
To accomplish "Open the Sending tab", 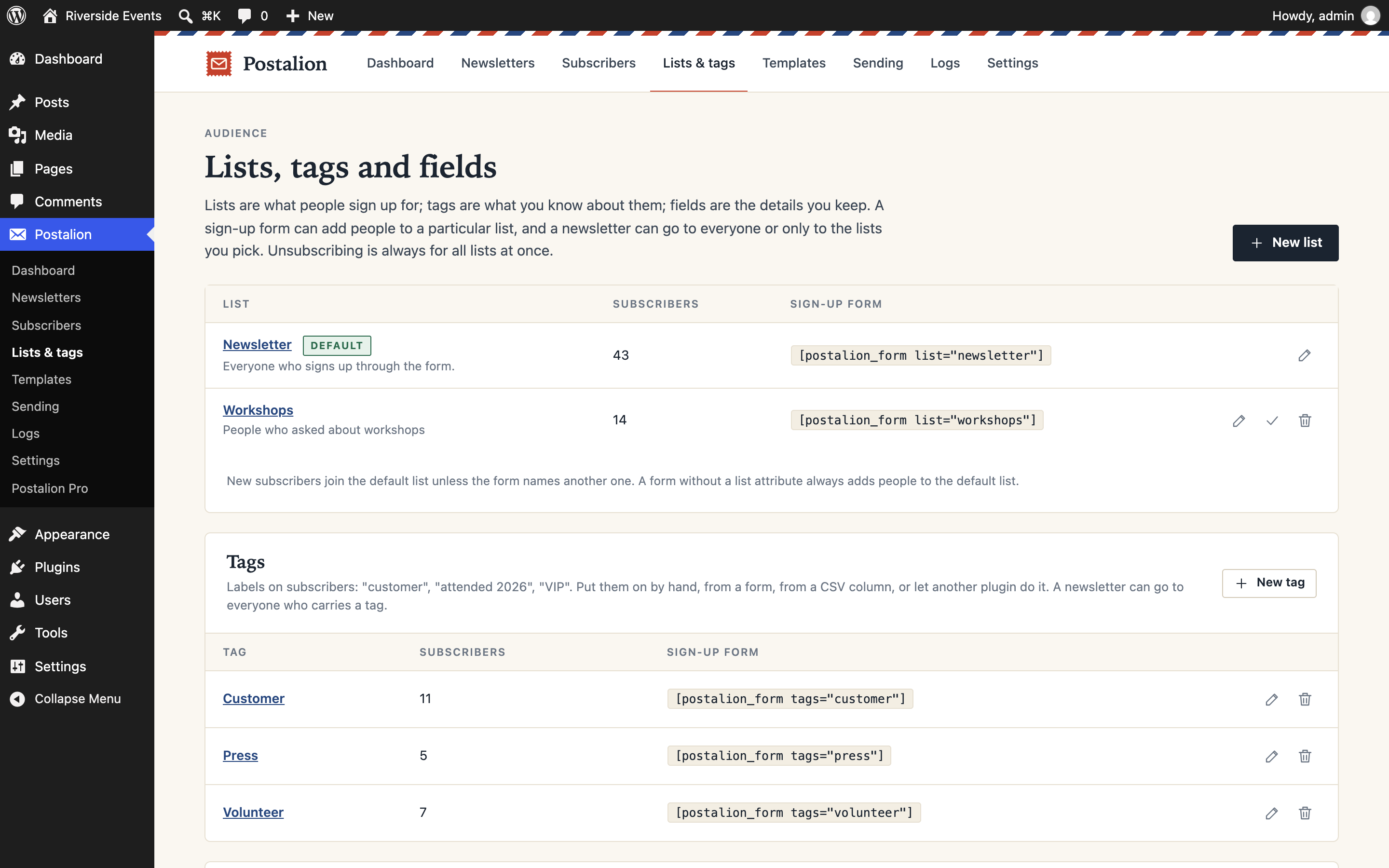I will (x=878, y=63).
